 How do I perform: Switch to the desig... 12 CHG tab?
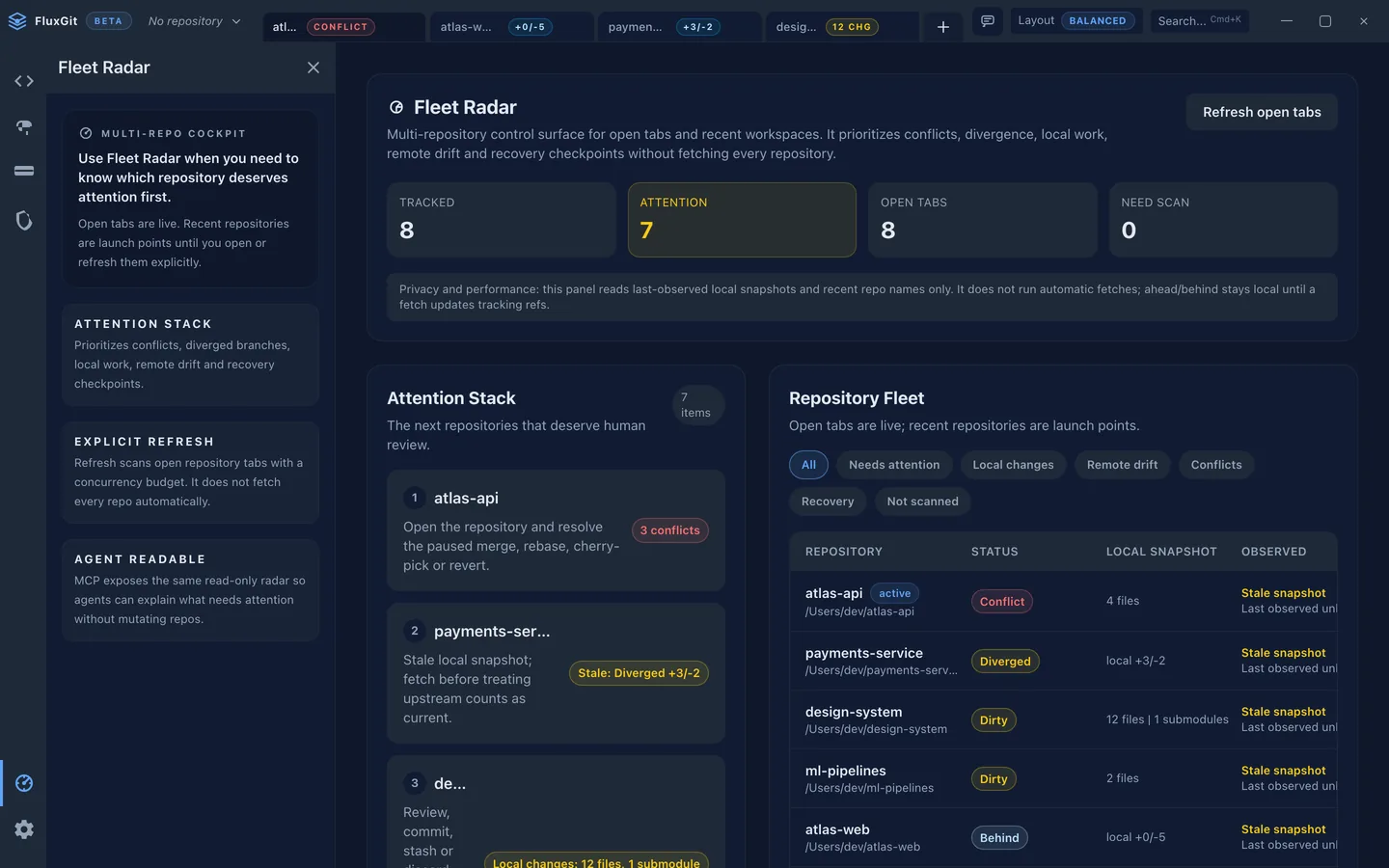coord(843,27)
